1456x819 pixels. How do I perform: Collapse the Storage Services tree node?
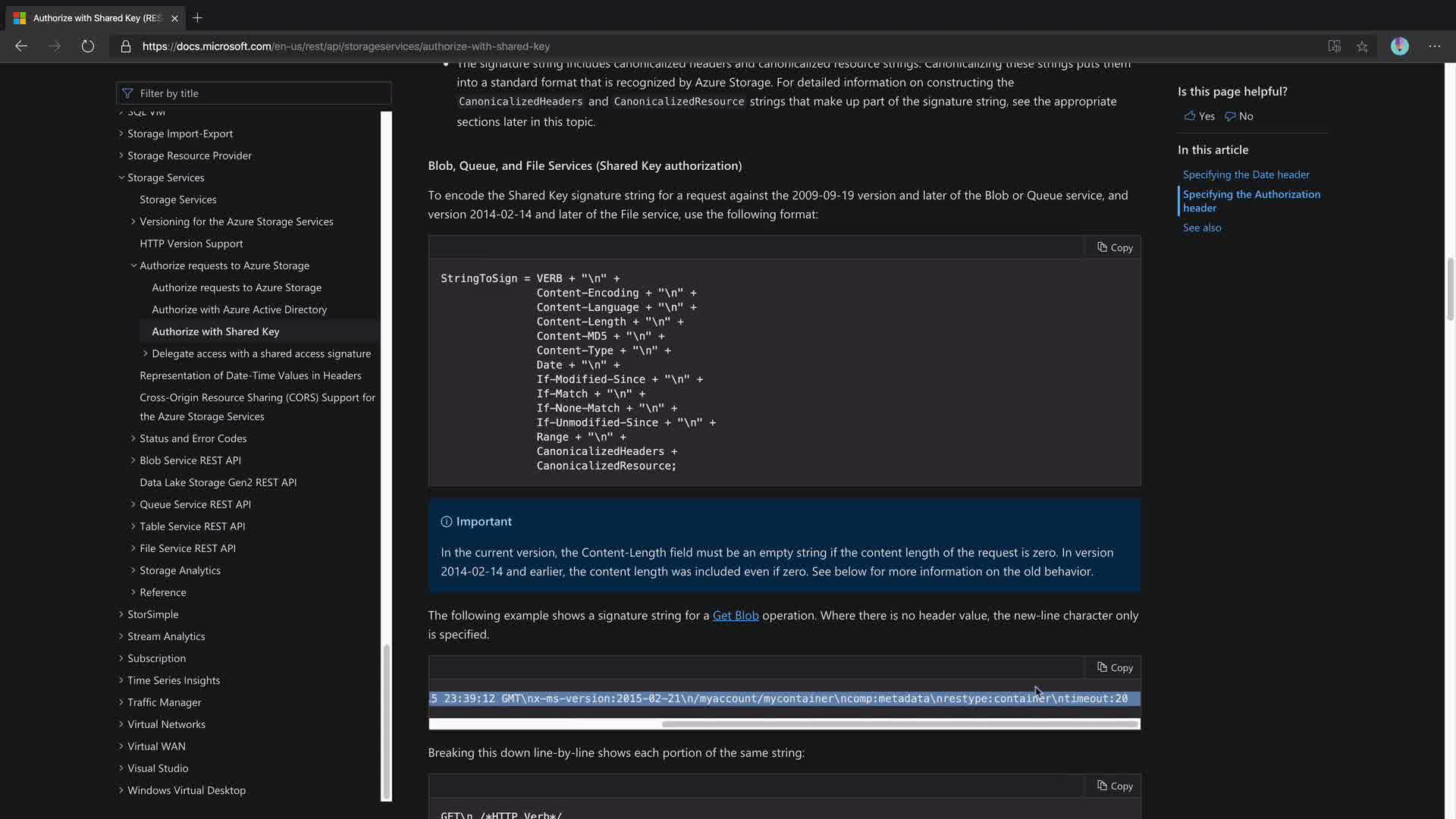tap(121, 177)
